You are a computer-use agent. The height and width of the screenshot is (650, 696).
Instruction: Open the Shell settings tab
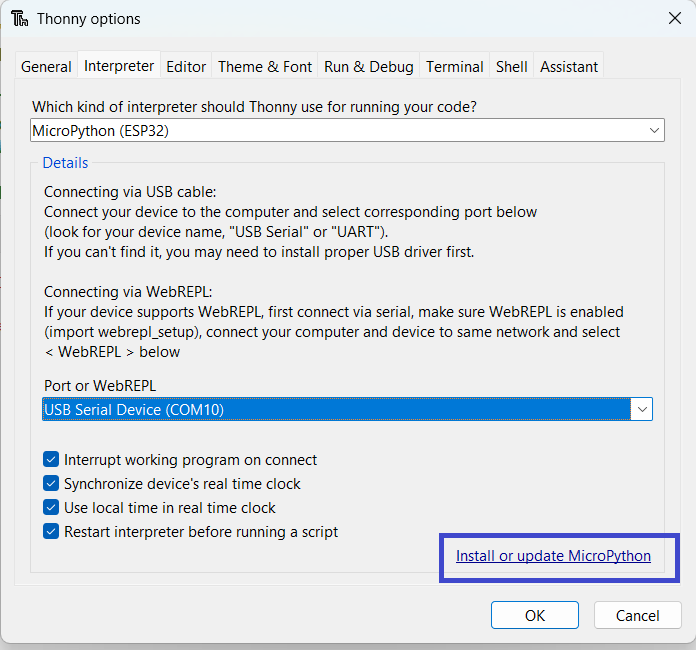511,67
